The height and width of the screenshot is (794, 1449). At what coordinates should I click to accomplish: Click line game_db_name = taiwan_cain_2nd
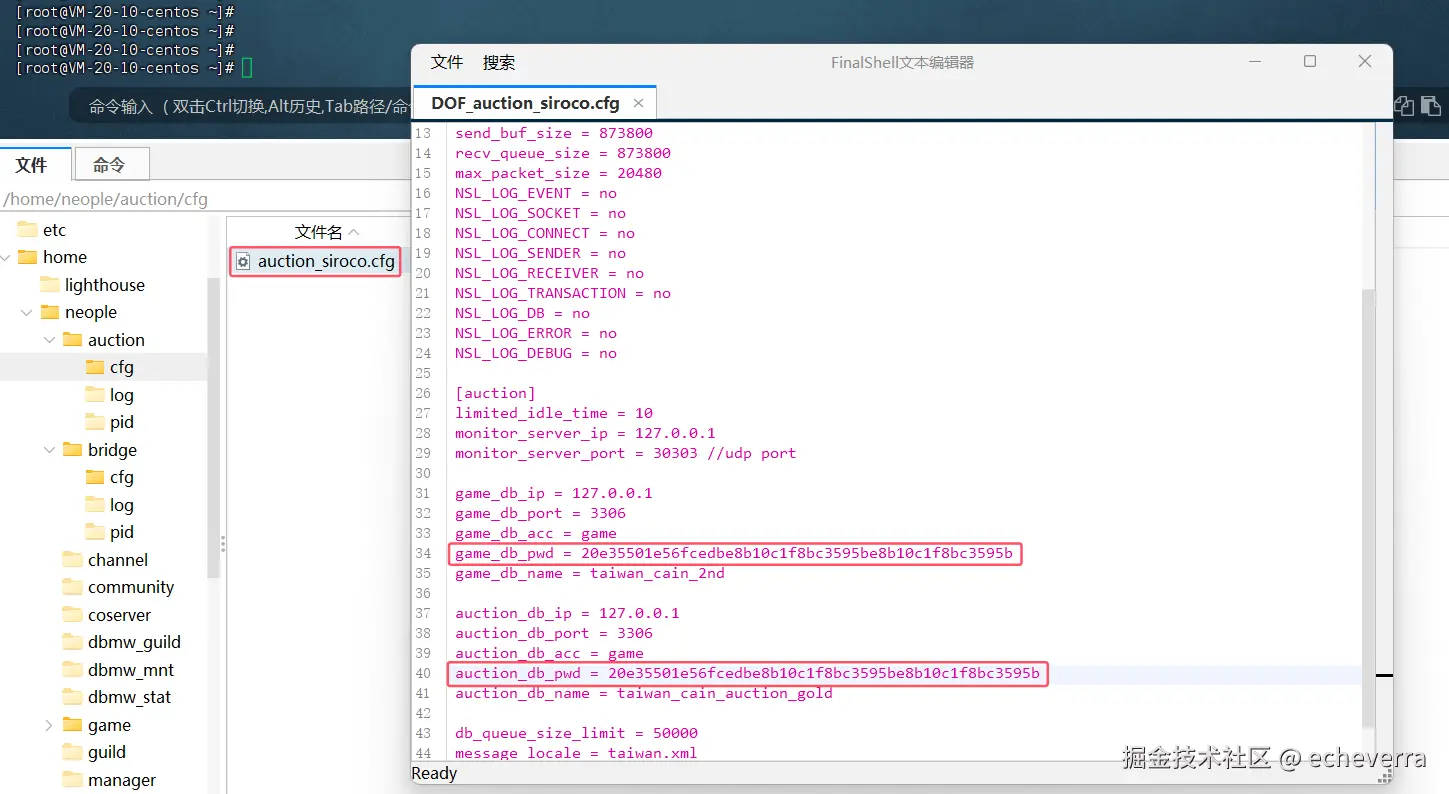point(589,573)
